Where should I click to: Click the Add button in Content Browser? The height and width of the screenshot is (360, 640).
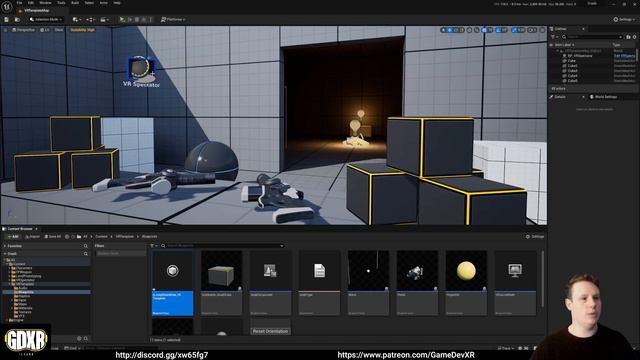[x=13, y=236]
